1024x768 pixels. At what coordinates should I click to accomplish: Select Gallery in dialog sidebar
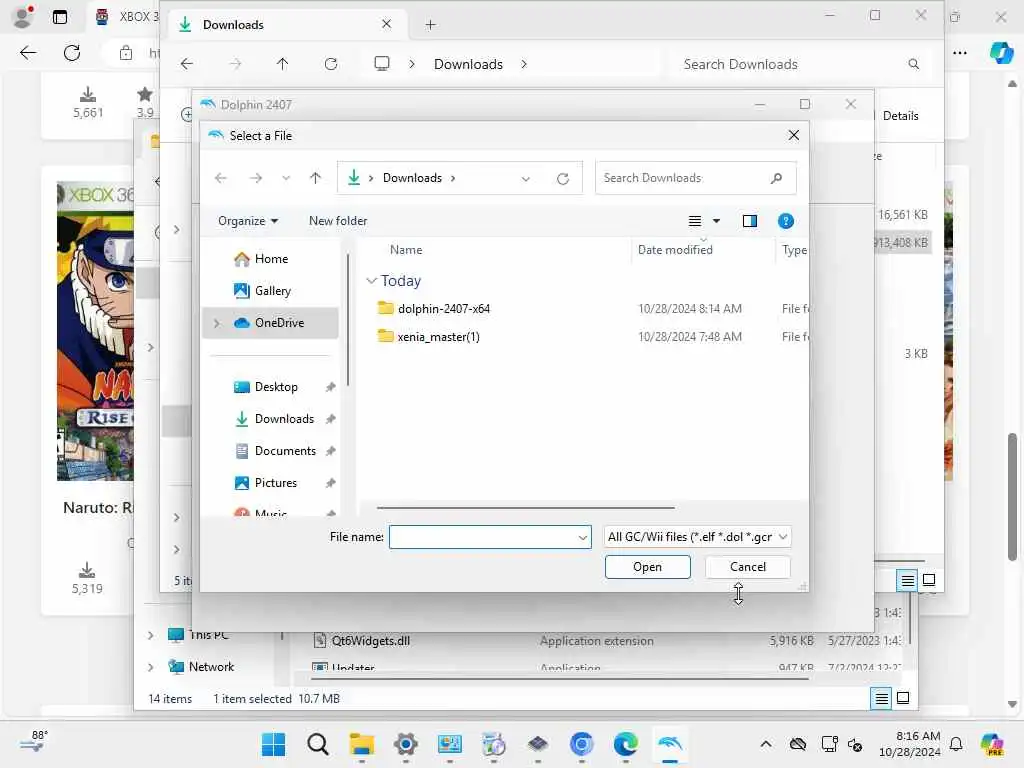click(x=270, y=291)
